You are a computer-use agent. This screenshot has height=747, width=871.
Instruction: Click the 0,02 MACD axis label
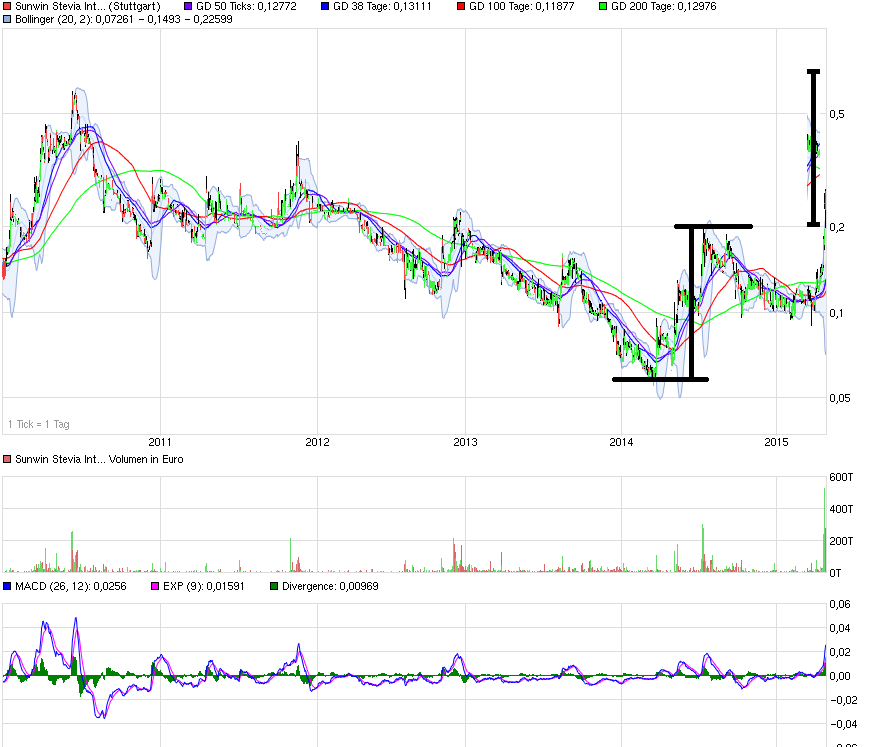[x=839, y=652]
